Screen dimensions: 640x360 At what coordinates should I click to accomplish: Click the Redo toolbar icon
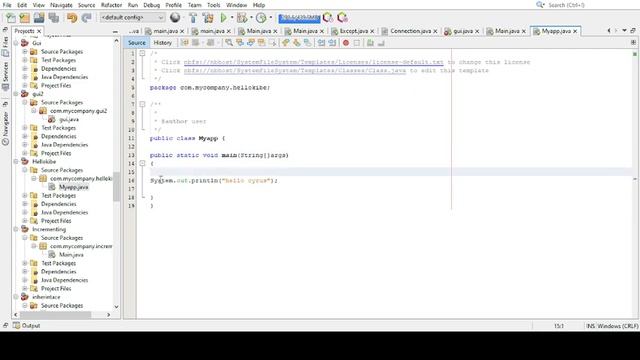(x=86, y=18)
